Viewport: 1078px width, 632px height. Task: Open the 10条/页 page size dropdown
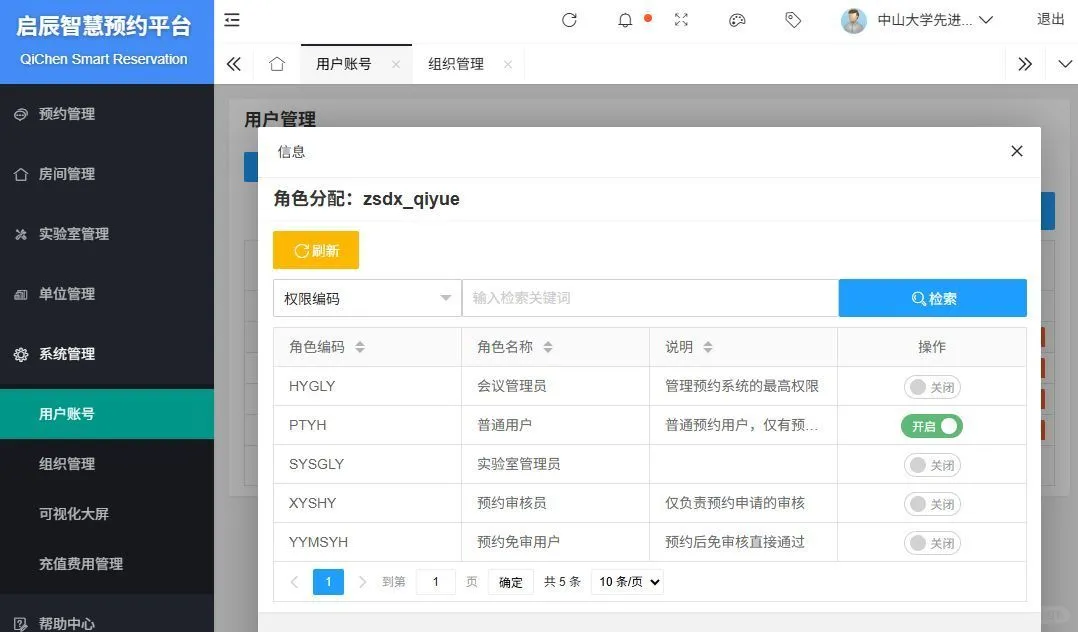[x=627, y=581]
